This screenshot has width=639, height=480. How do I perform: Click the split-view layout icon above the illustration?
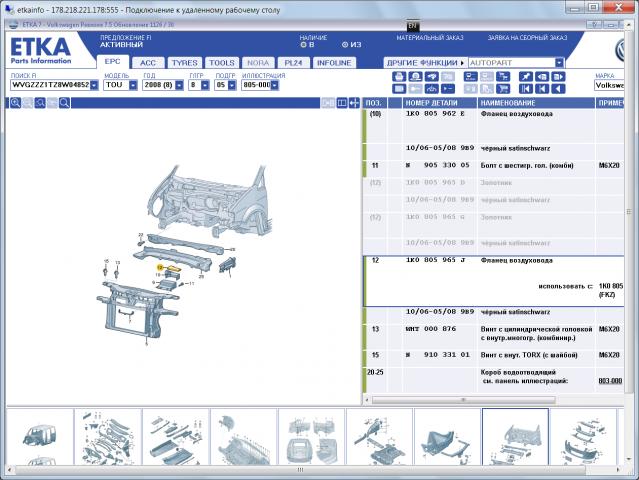342,103
